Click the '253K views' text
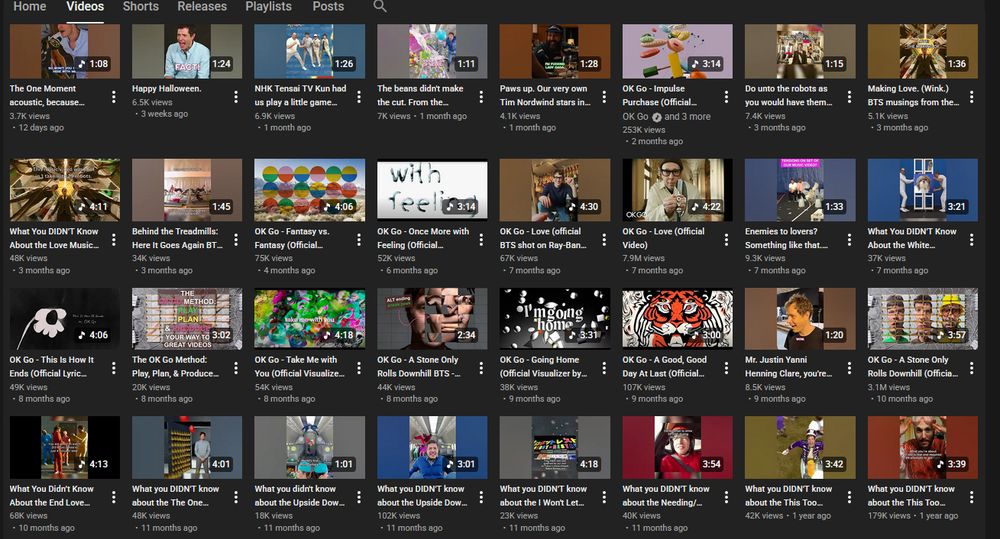The width and height of the screenshot is (1000, 539). [x=643, y=129]
